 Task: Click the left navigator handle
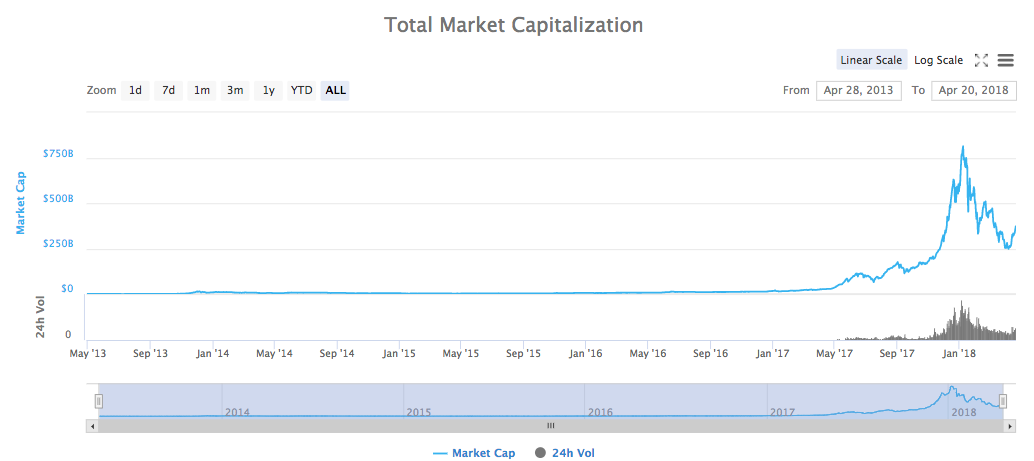tap(99, 401)
